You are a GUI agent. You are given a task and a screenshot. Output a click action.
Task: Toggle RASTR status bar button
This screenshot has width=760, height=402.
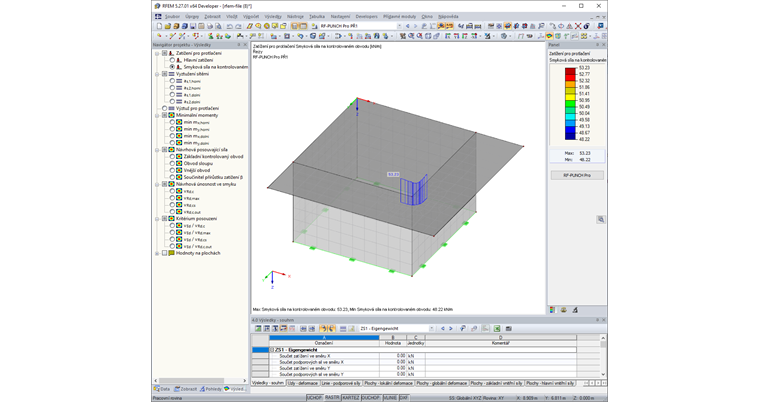[x=332, y=398]
